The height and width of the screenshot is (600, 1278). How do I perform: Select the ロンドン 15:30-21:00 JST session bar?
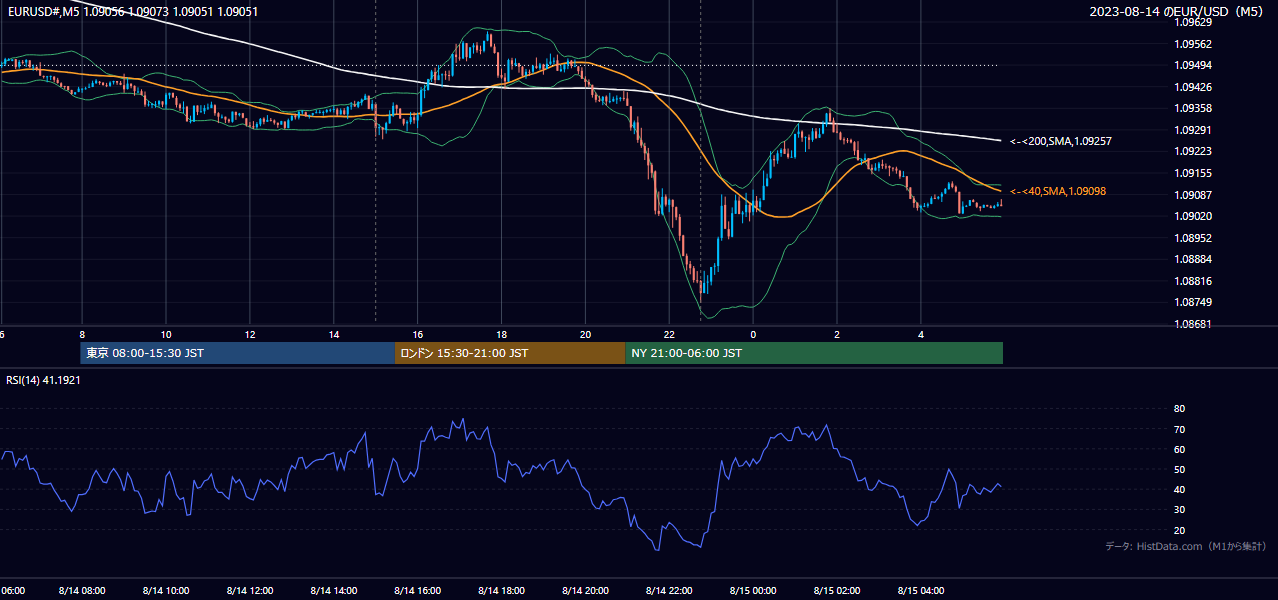pos(510,353)
